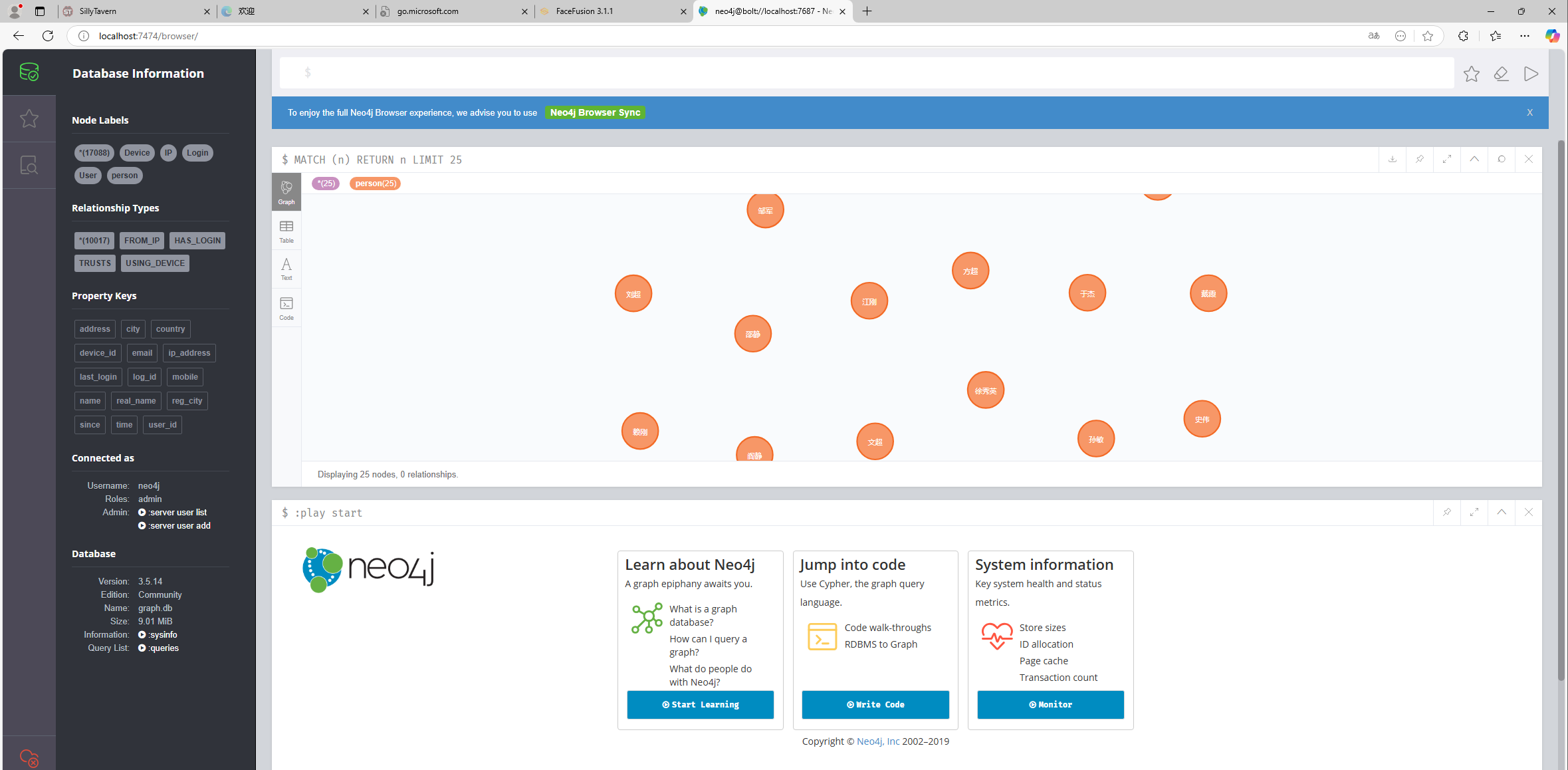Image resolution: width=1568 pixels, height=770 pixels.
Task: Switch to Code result view
Action: [286, 308]
